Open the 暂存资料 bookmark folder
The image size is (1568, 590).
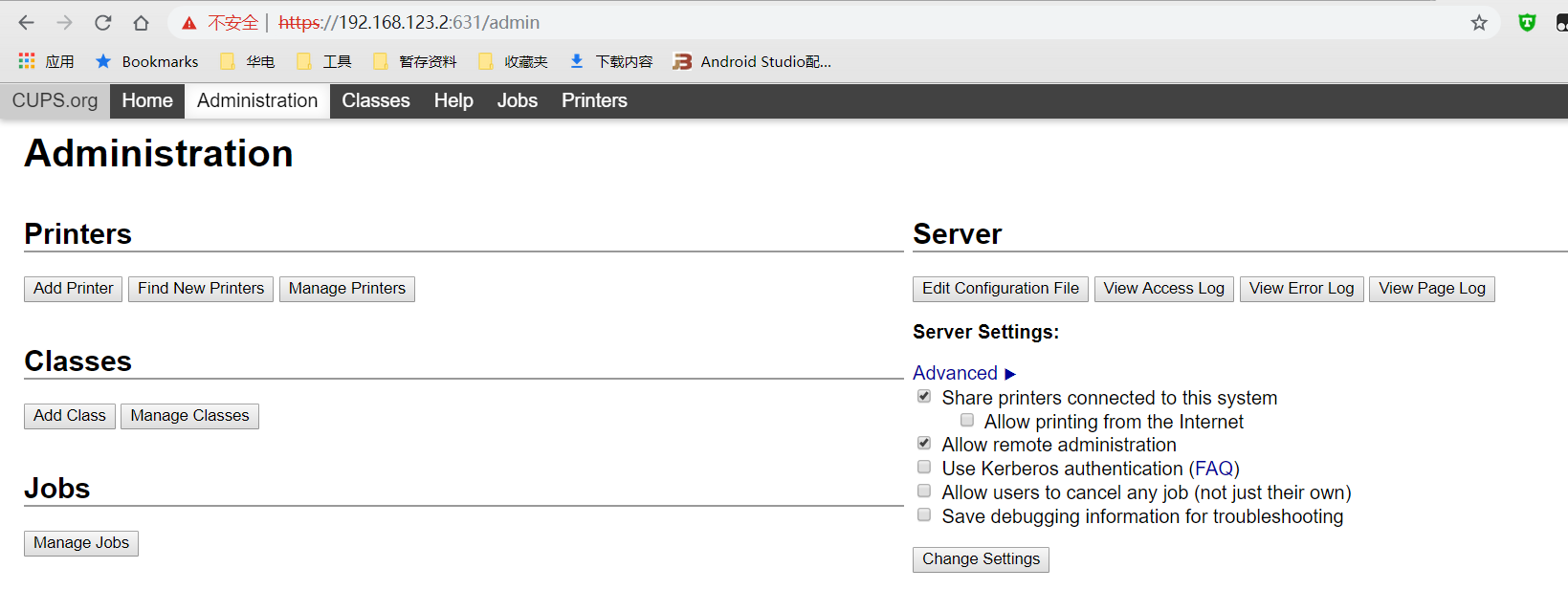click(x=414, y=61)
